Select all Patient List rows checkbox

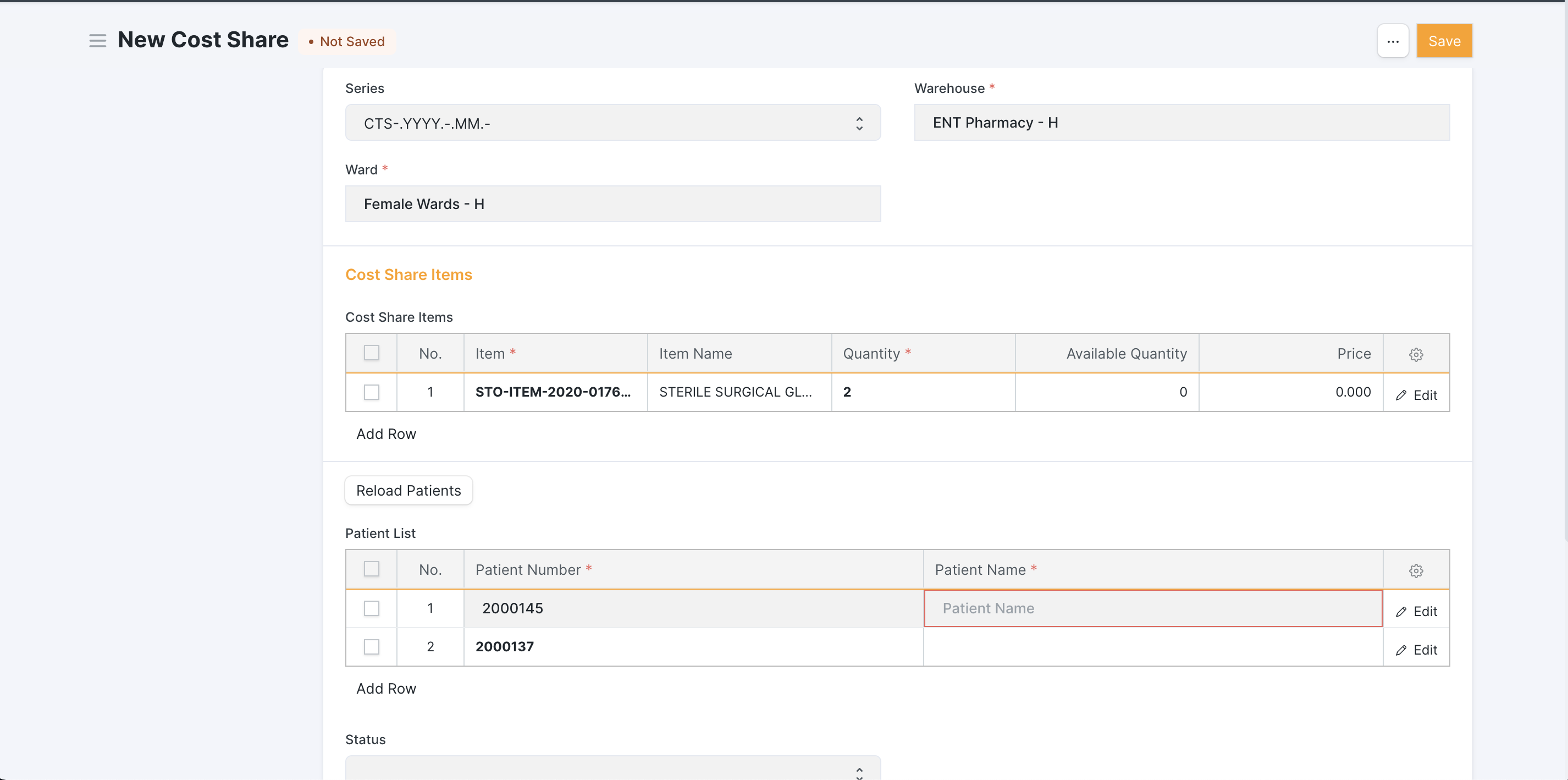[x=371, y=569]
